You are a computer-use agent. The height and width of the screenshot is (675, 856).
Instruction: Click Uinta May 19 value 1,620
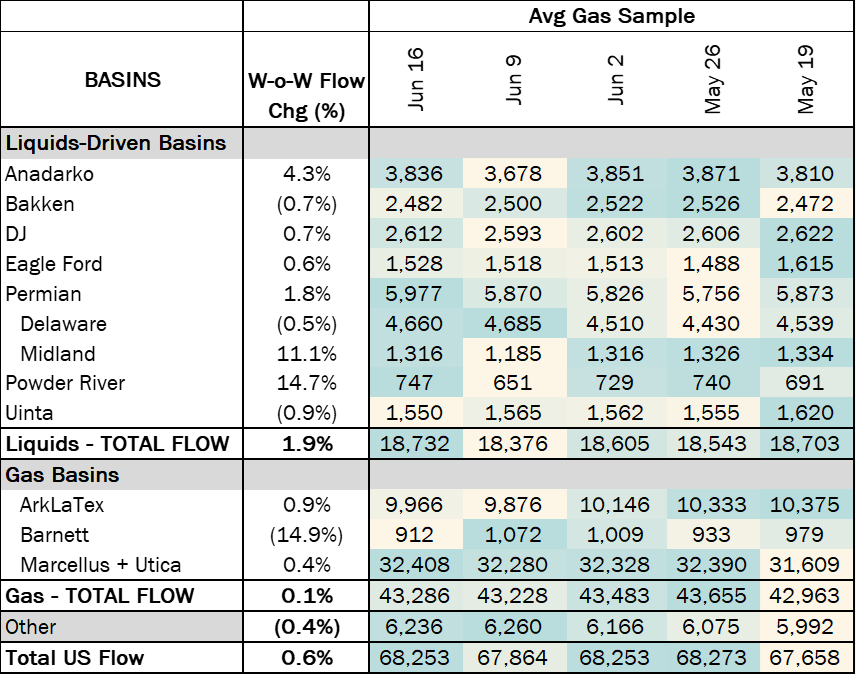tap(805, 413)
